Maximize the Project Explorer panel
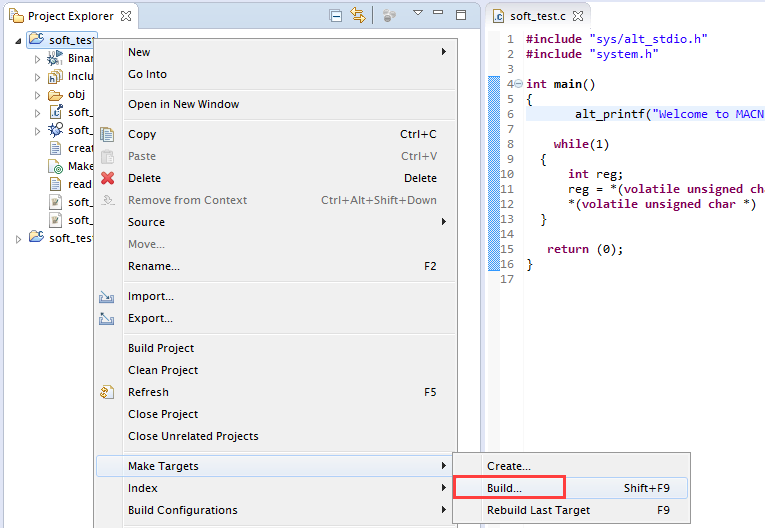 (x=461, y=15)
